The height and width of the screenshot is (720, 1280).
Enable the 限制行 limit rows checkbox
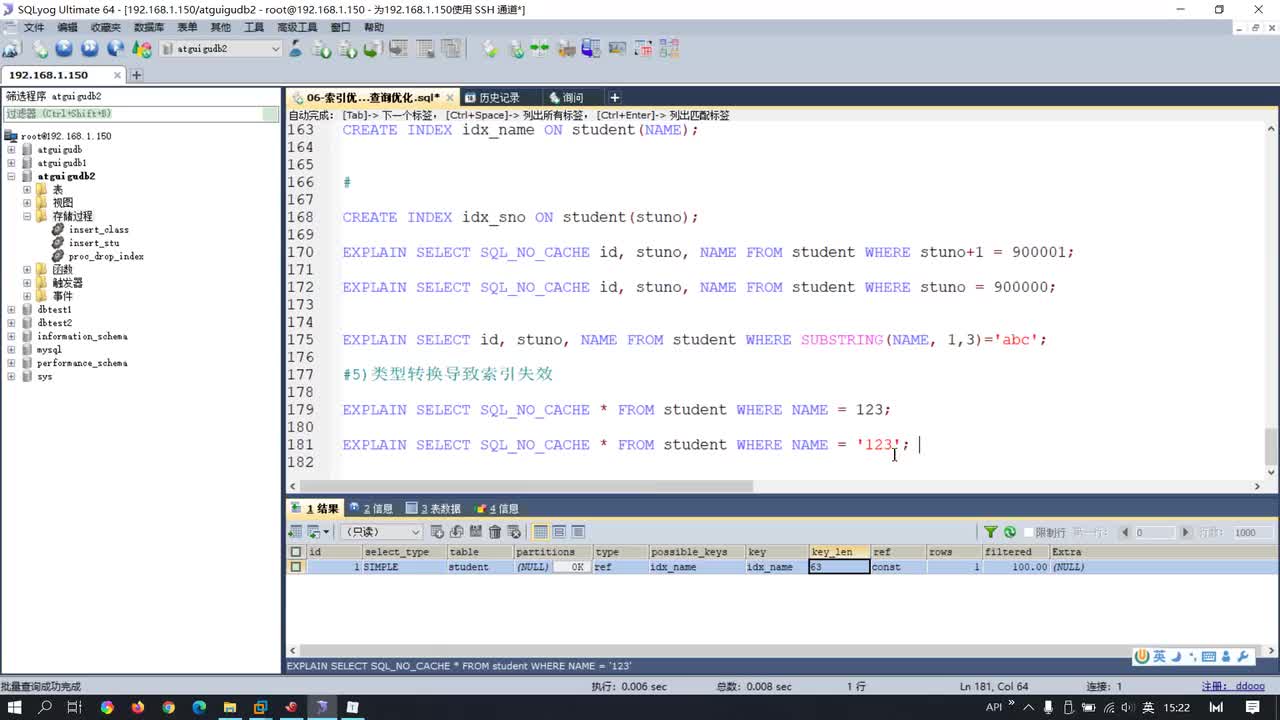(x=1028, y=532)
